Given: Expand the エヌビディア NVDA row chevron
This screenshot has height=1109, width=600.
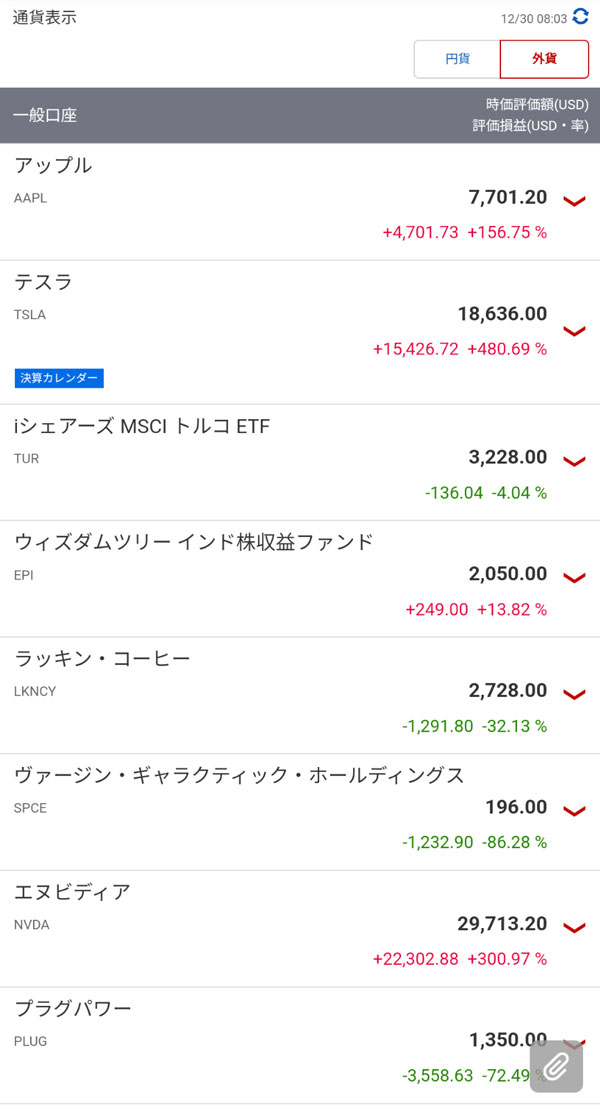Looking at the screenshot, I should [x=574, y=928].
